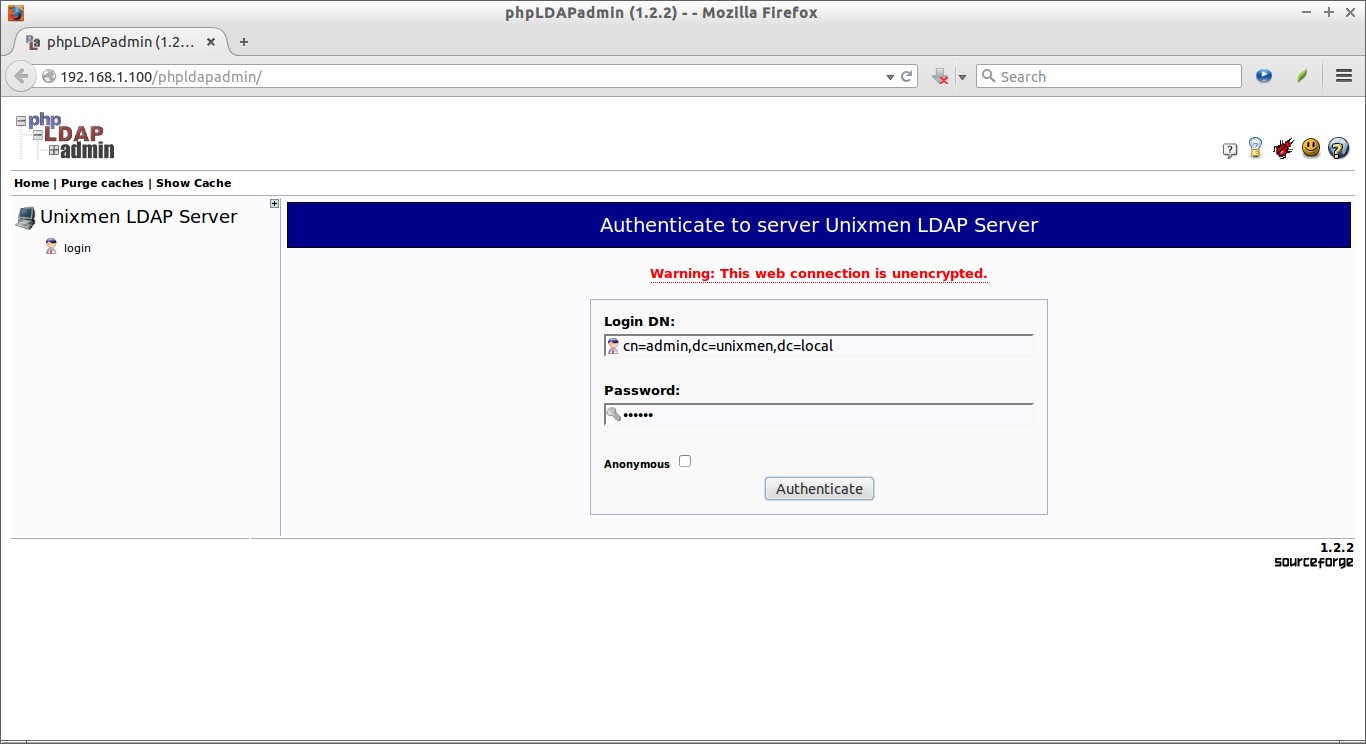This screenshot has height=744, width=1366.
Task: Click the Password input field
Action: (x=818, y=414)
